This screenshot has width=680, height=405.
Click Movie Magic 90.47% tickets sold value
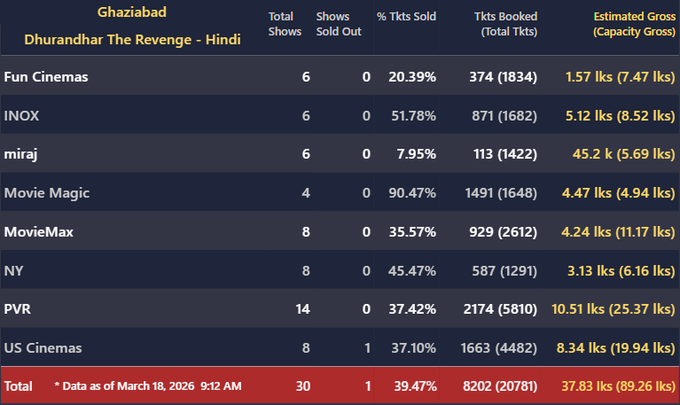[412, 193]
